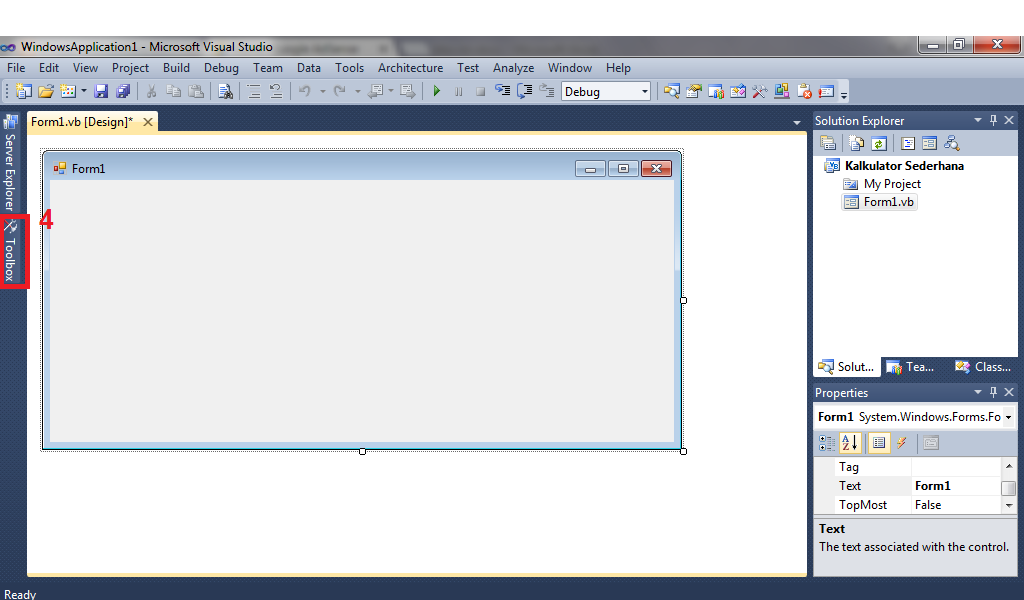
Task: Open the File menu
Action: (x=16, y=68)
